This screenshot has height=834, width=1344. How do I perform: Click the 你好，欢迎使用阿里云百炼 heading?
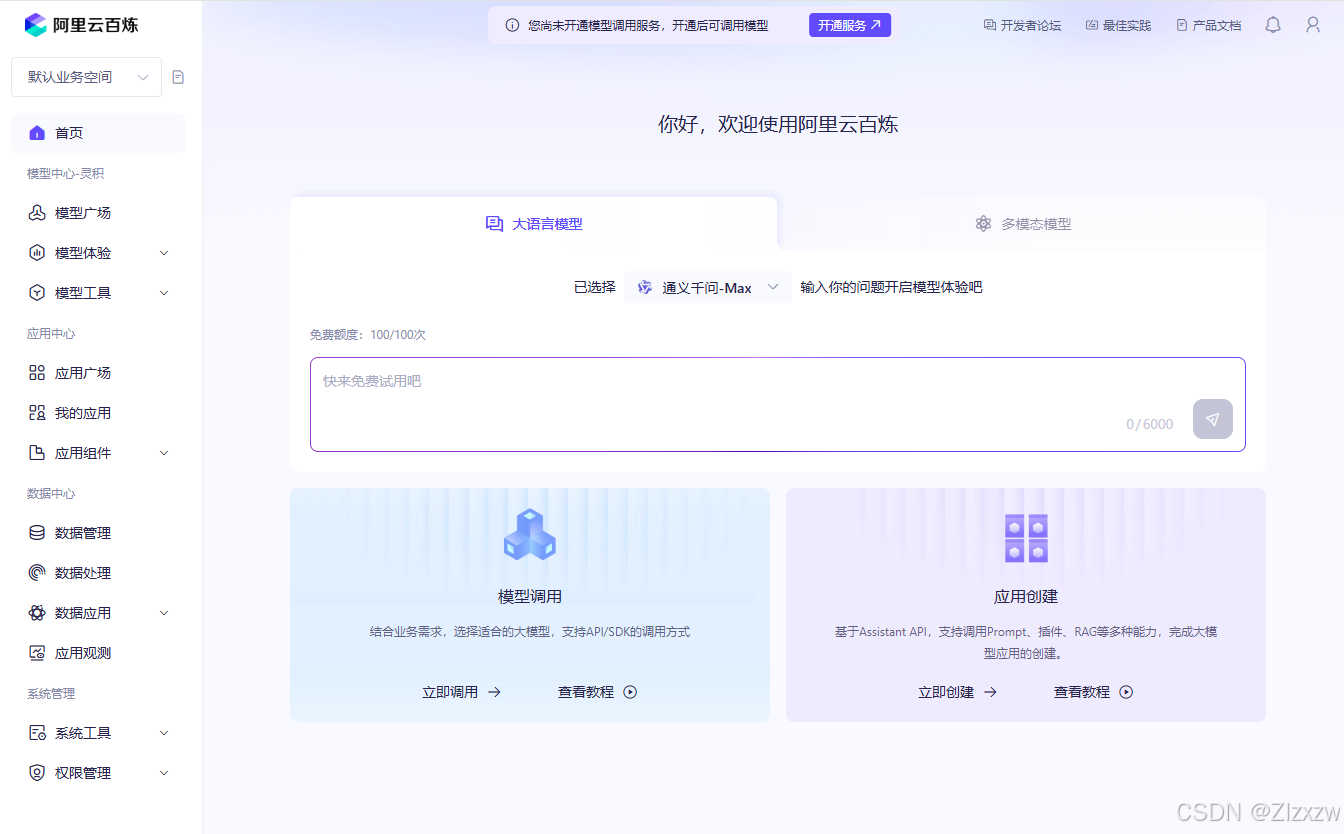(778, 124)
